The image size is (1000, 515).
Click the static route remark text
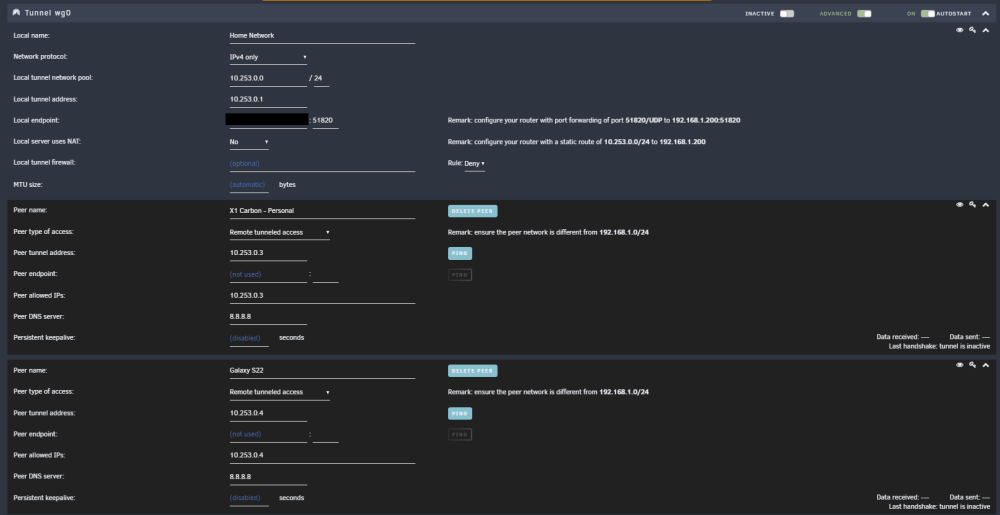(x=577, y=142)
